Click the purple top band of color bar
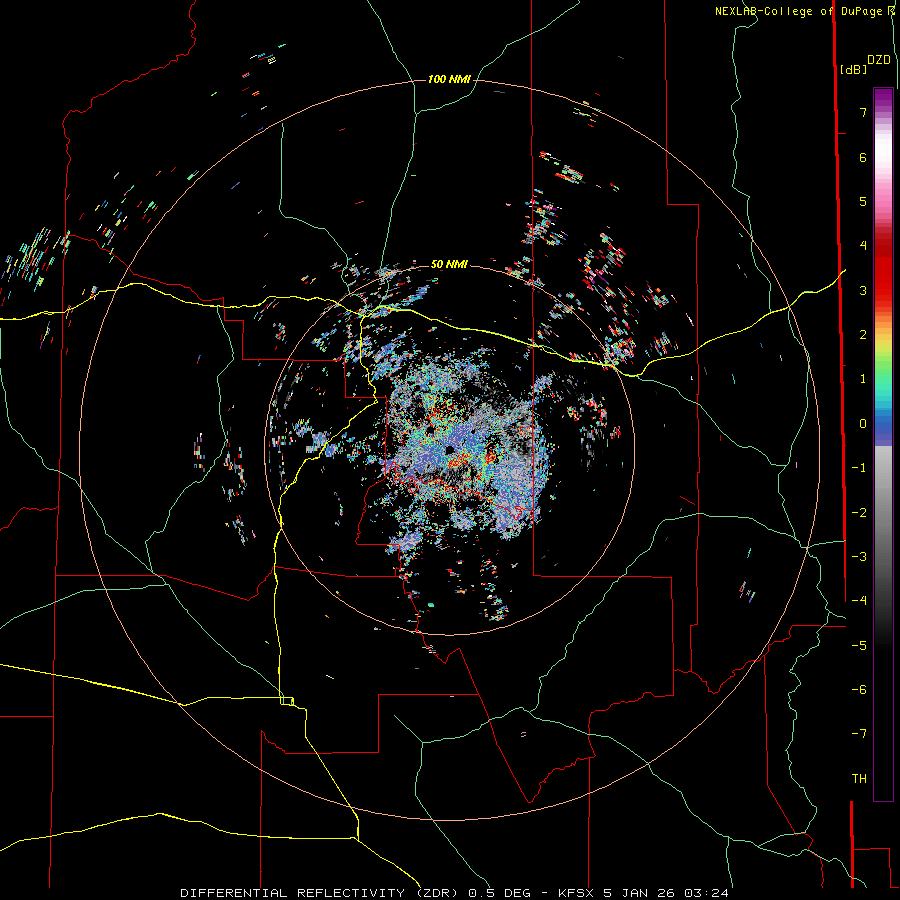The image size is (900, 900). pyautogui.click(x=883, y=98)
